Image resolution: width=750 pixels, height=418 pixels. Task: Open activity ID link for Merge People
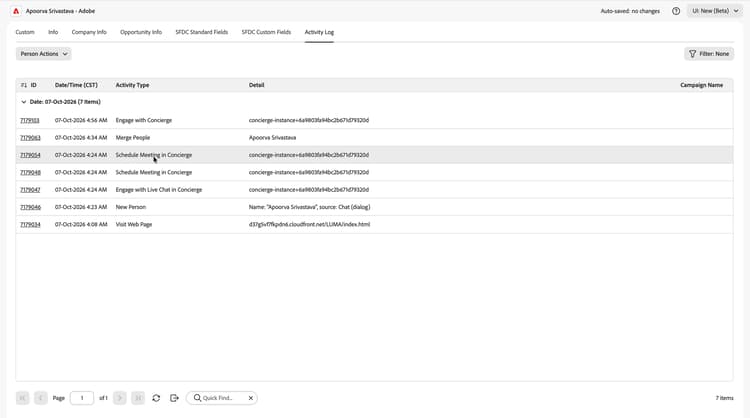(x=30, y=138)
